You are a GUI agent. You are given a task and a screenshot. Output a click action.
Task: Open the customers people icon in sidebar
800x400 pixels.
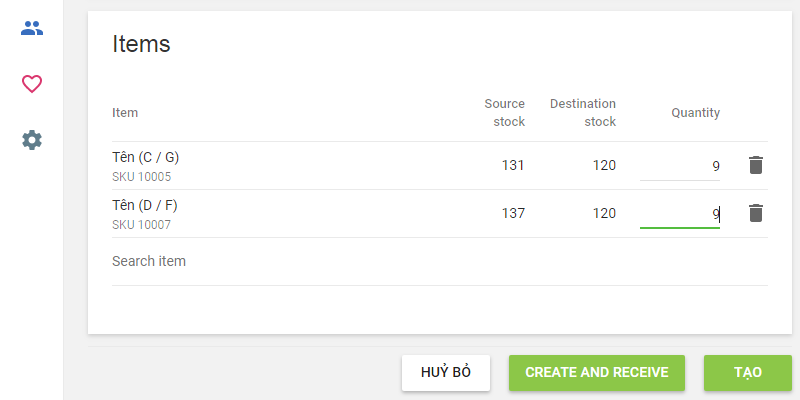click(32, 28)
